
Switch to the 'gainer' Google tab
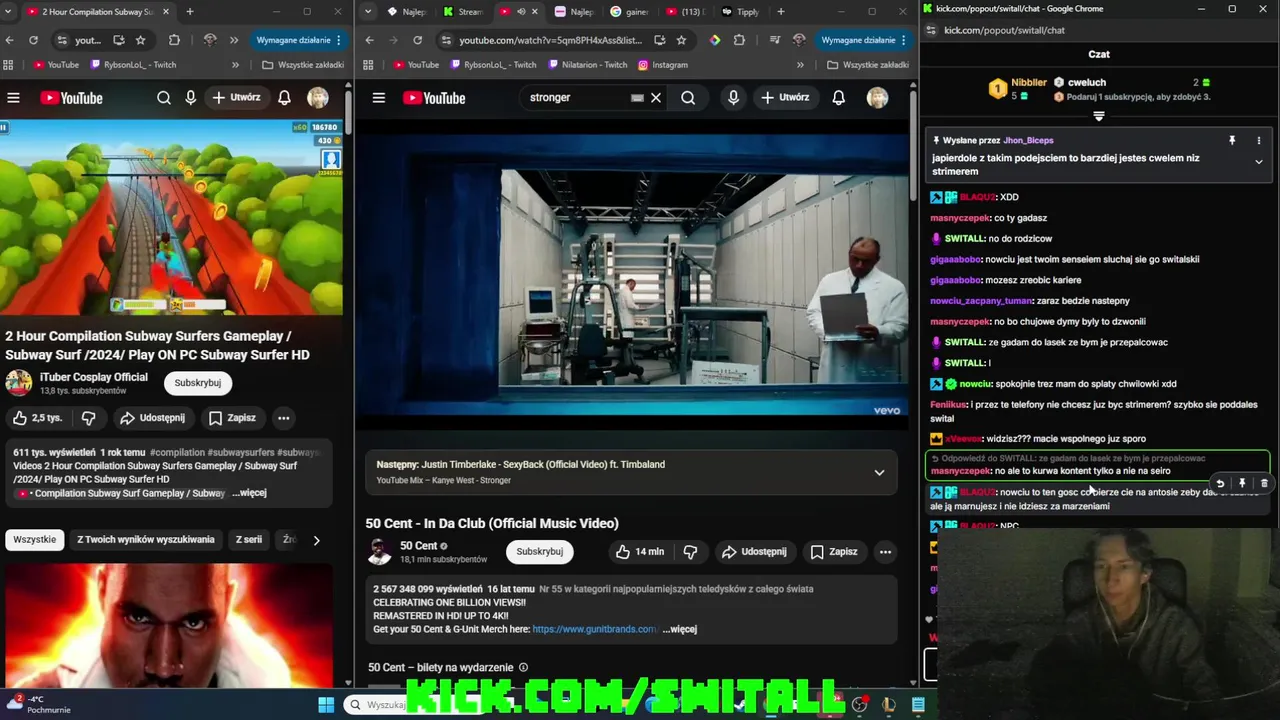[628, 12]
